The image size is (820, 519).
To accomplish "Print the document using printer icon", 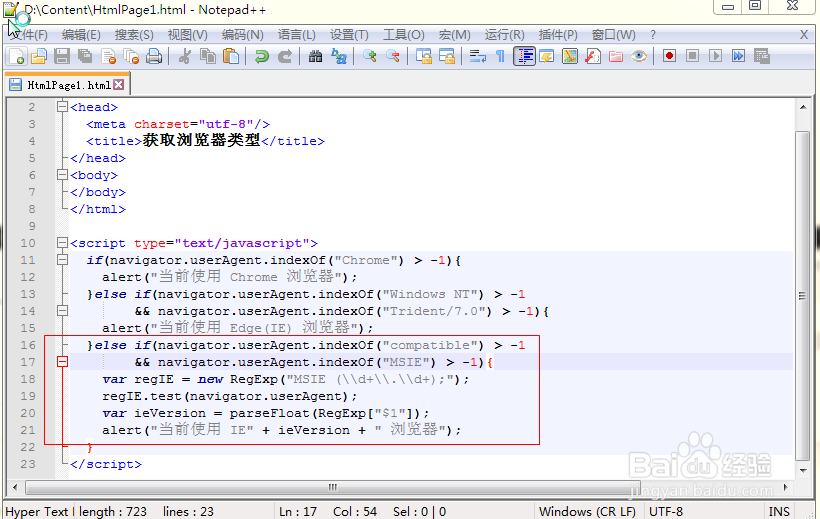I will coord(154,56).
